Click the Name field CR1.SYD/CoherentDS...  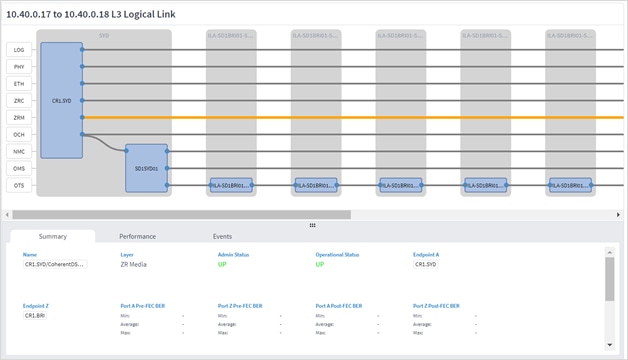pyautogui.click(x=54, y=264)
